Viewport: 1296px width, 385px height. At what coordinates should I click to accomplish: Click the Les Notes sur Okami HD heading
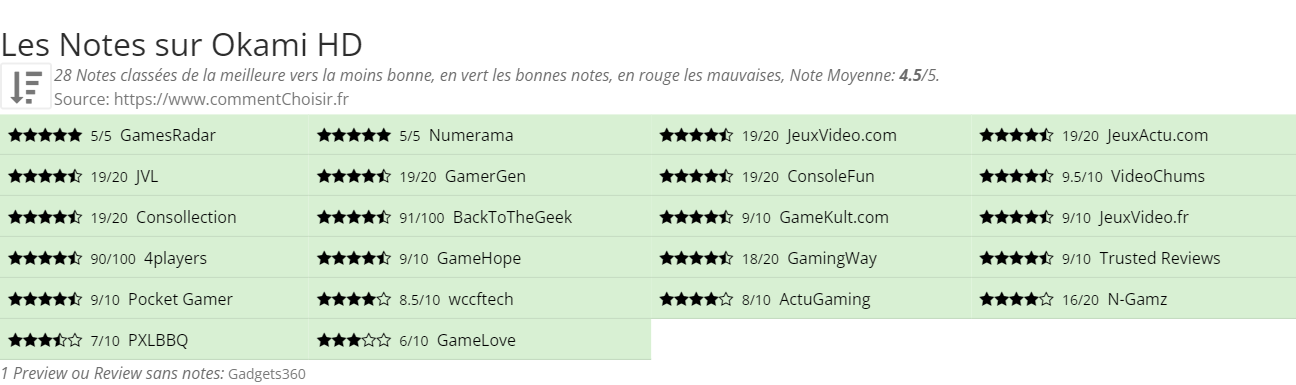(x=181, y=45)
